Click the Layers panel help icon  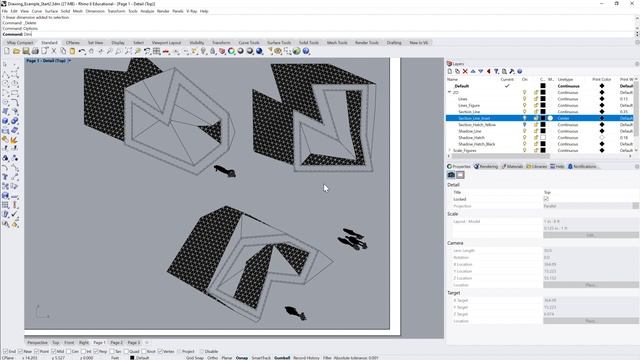[520, 71]
